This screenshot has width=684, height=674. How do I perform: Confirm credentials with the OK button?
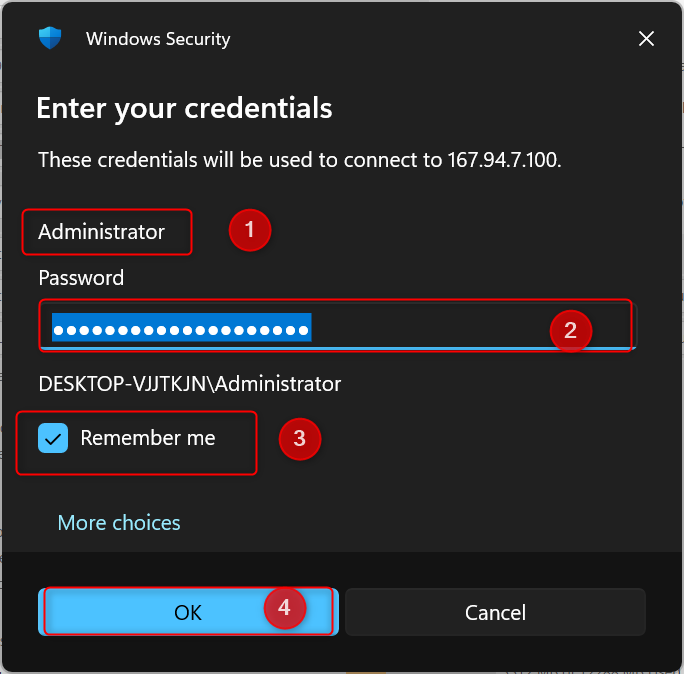(x=188, y=612)
